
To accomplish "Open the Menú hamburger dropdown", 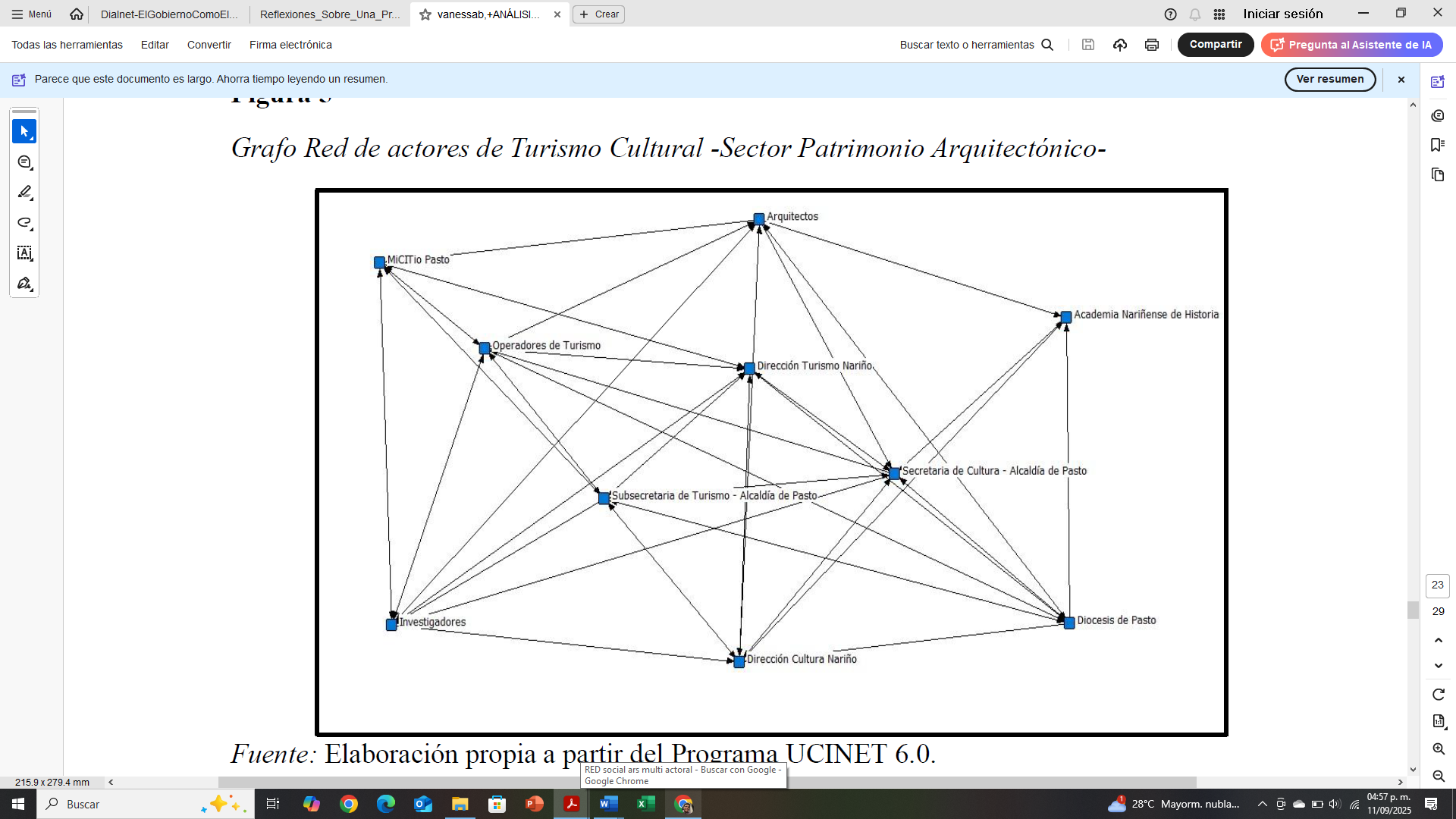I will tap(32, 14).
